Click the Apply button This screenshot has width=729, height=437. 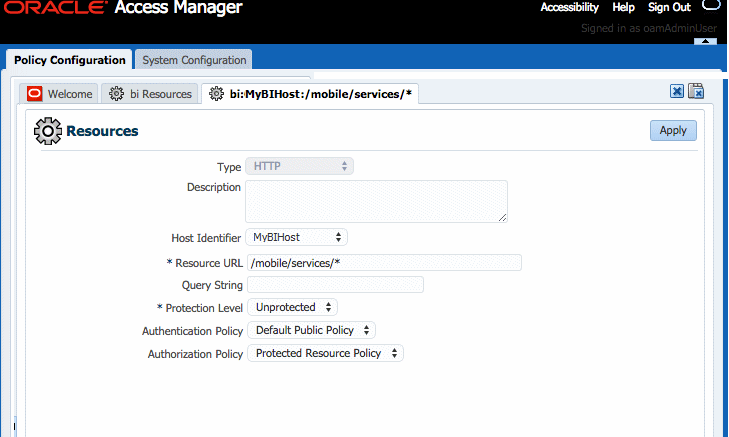(x=673, y=131)
